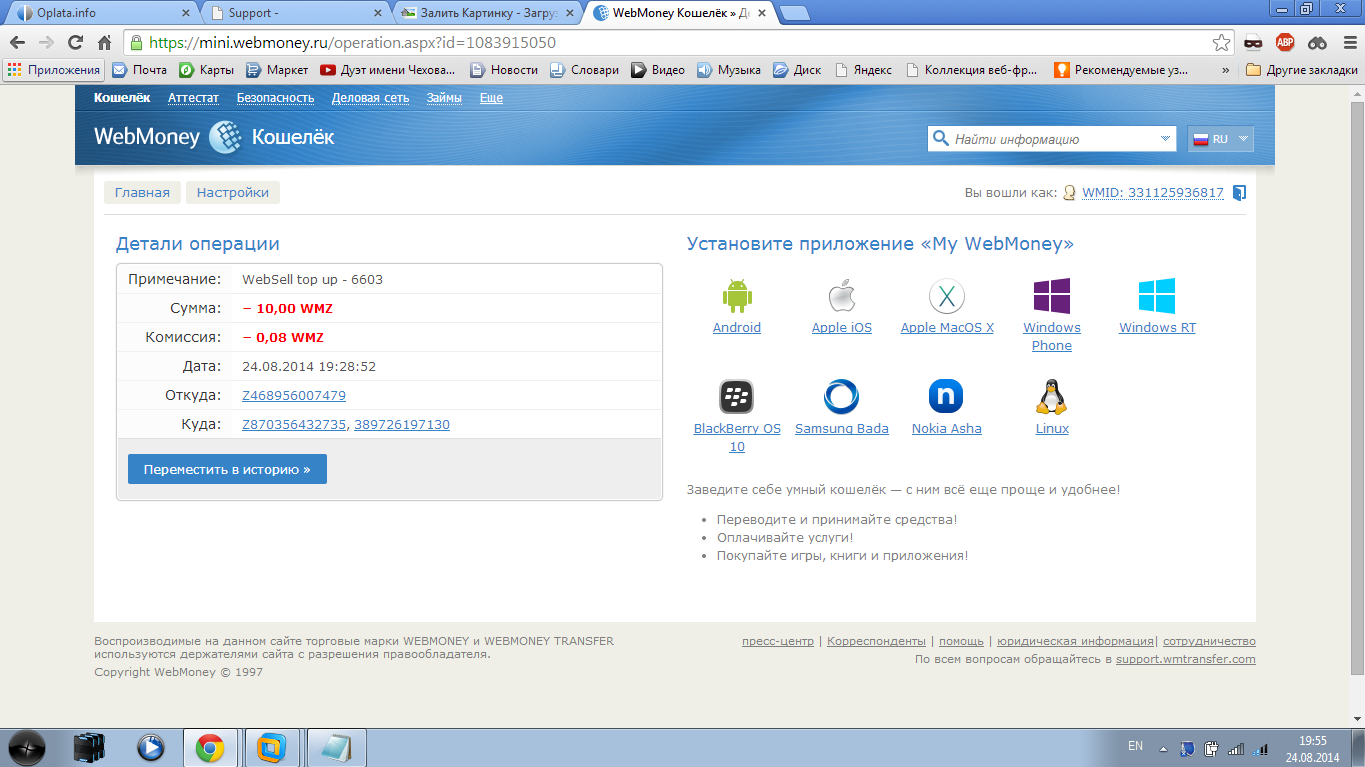Image resolution: width=1365 pixels, height=767 pixels.
Task: Reload the current page
Action: coord(75,43)
